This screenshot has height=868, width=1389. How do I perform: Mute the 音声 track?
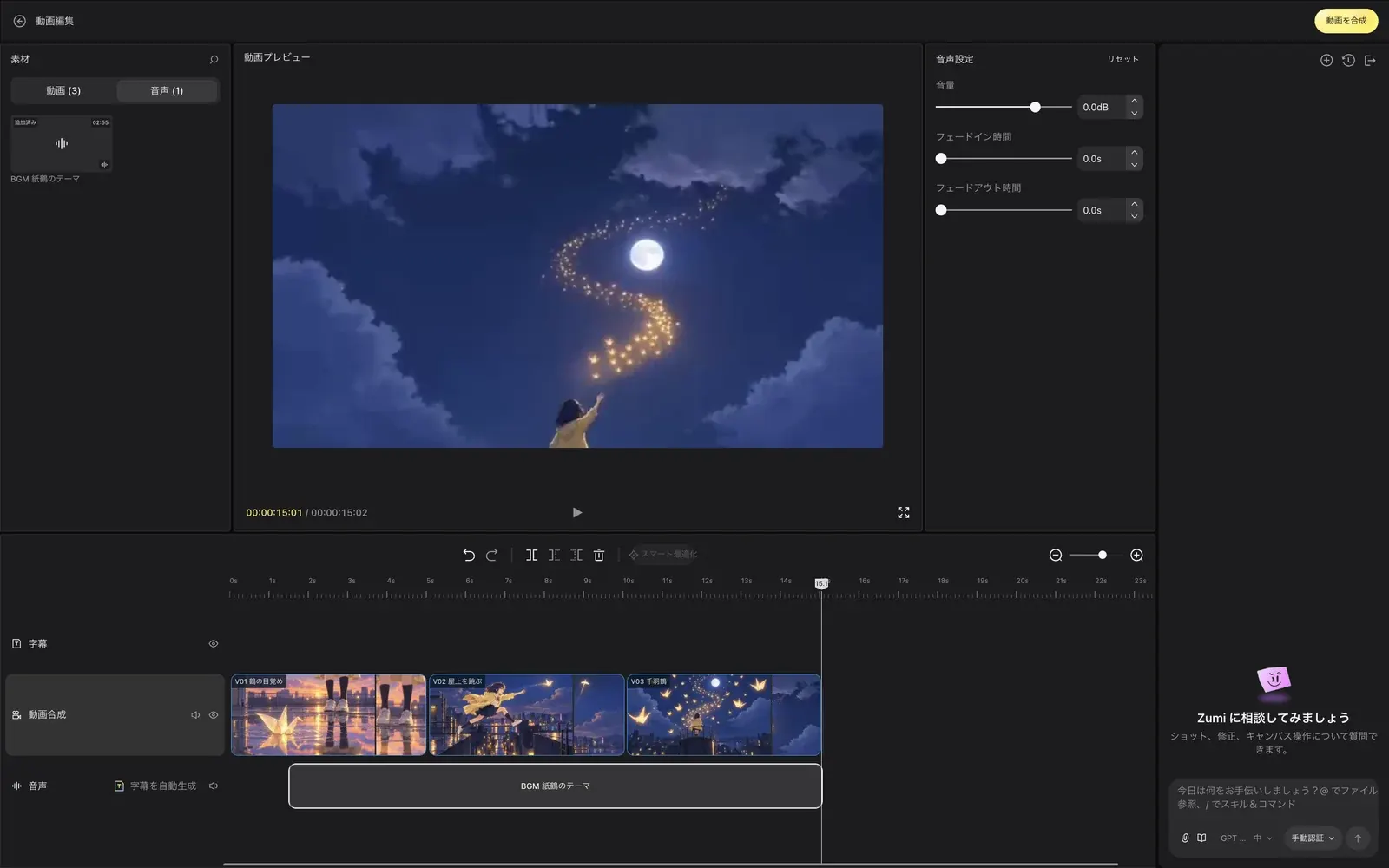point(214,786)
